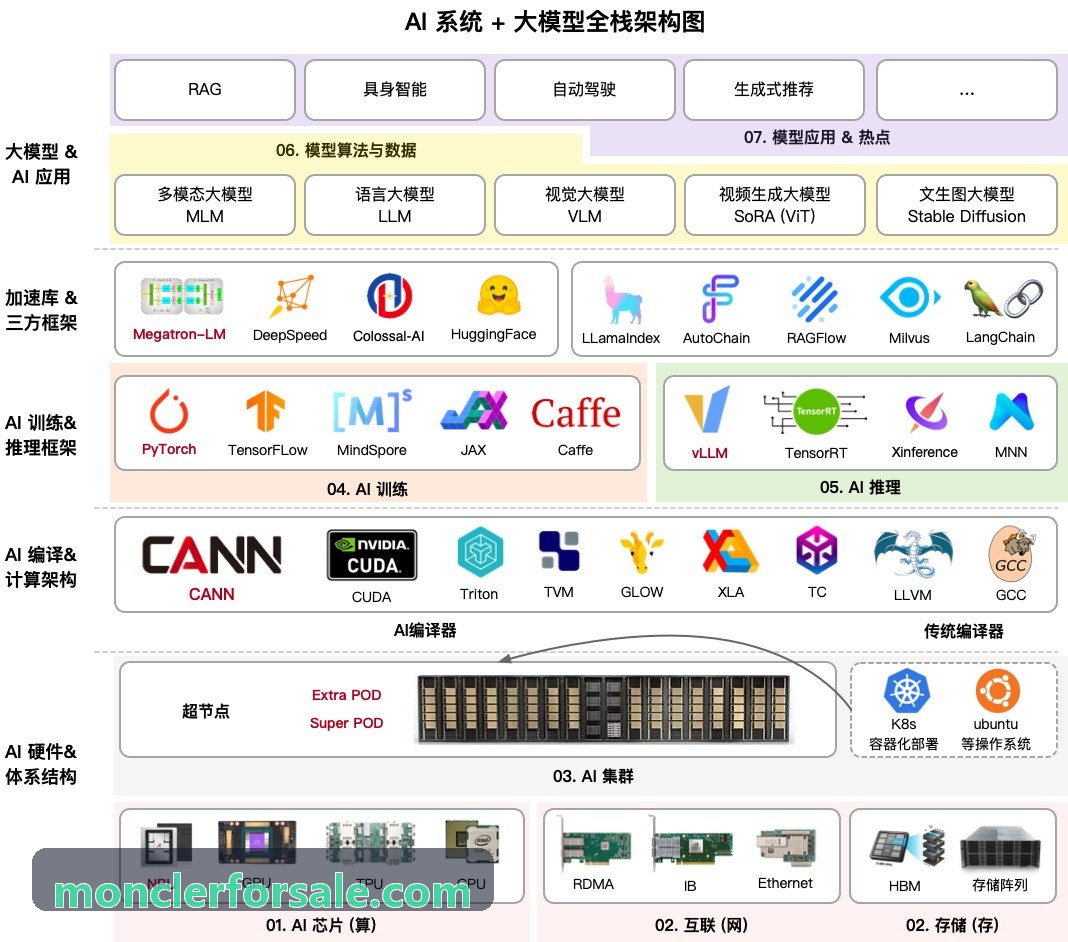Click the "04. AI 训练" label
This screenshot has height=942, width=1068.
pos(367,489)
